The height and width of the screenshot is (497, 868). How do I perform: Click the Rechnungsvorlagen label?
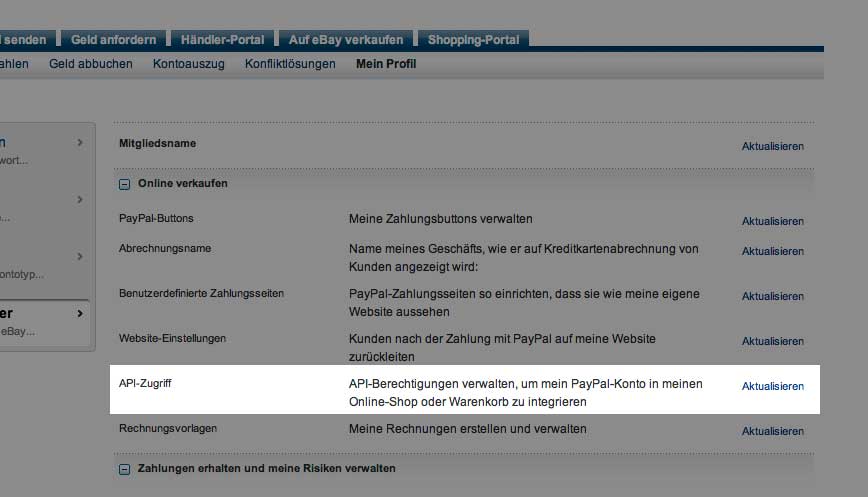pos(168,428)
